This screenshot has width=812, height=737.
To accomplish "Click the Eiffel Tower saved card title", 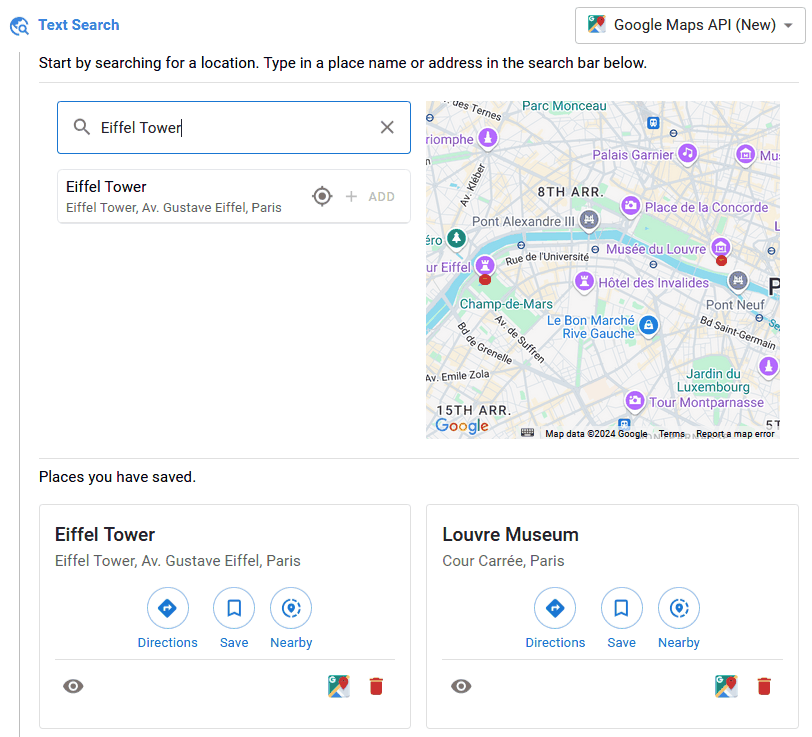I will tap(105, 534).
